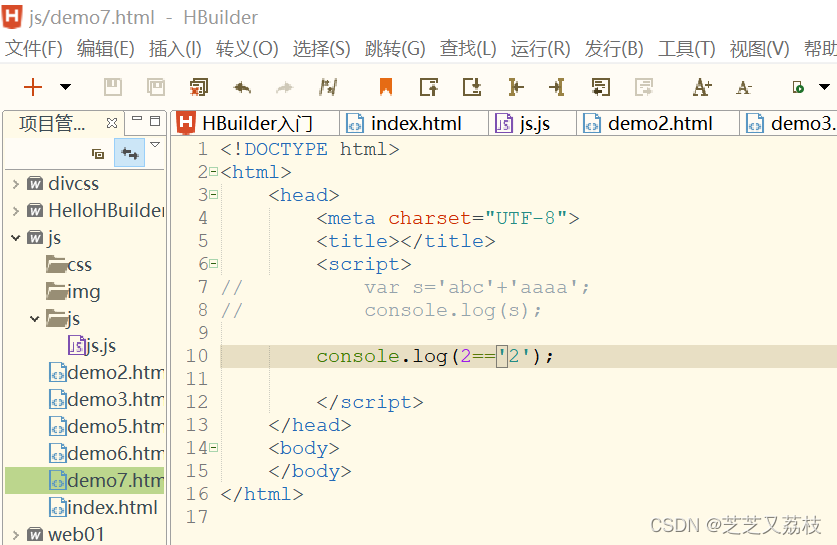Toggle link with editor button
This screenshot has height=545, width=837.
(x=130, y=153)
